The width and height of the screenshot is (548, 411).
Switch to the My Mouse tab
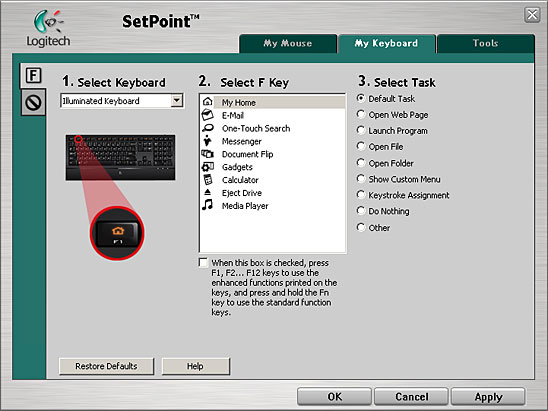[x=288, y=43]
